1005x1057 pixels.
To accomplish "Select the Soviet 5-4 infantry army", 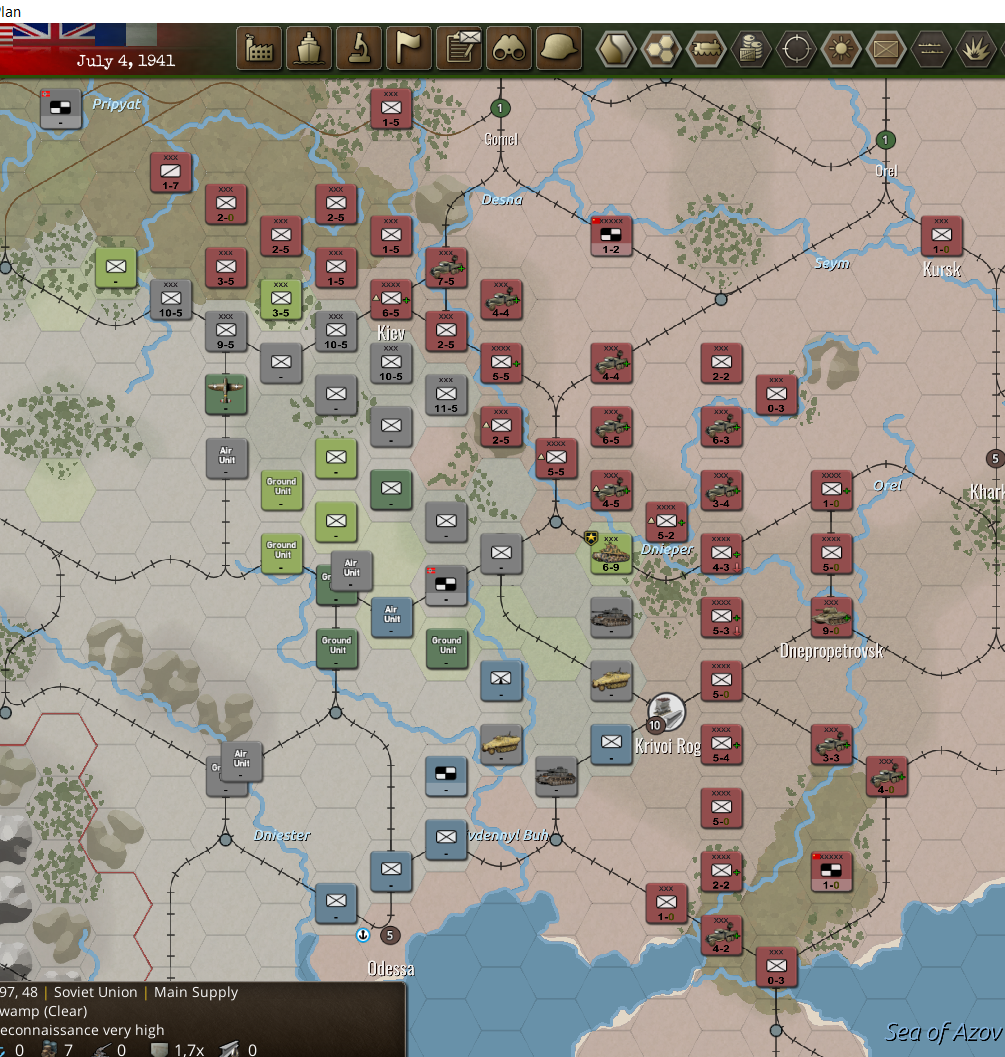I will coord(721,744).
